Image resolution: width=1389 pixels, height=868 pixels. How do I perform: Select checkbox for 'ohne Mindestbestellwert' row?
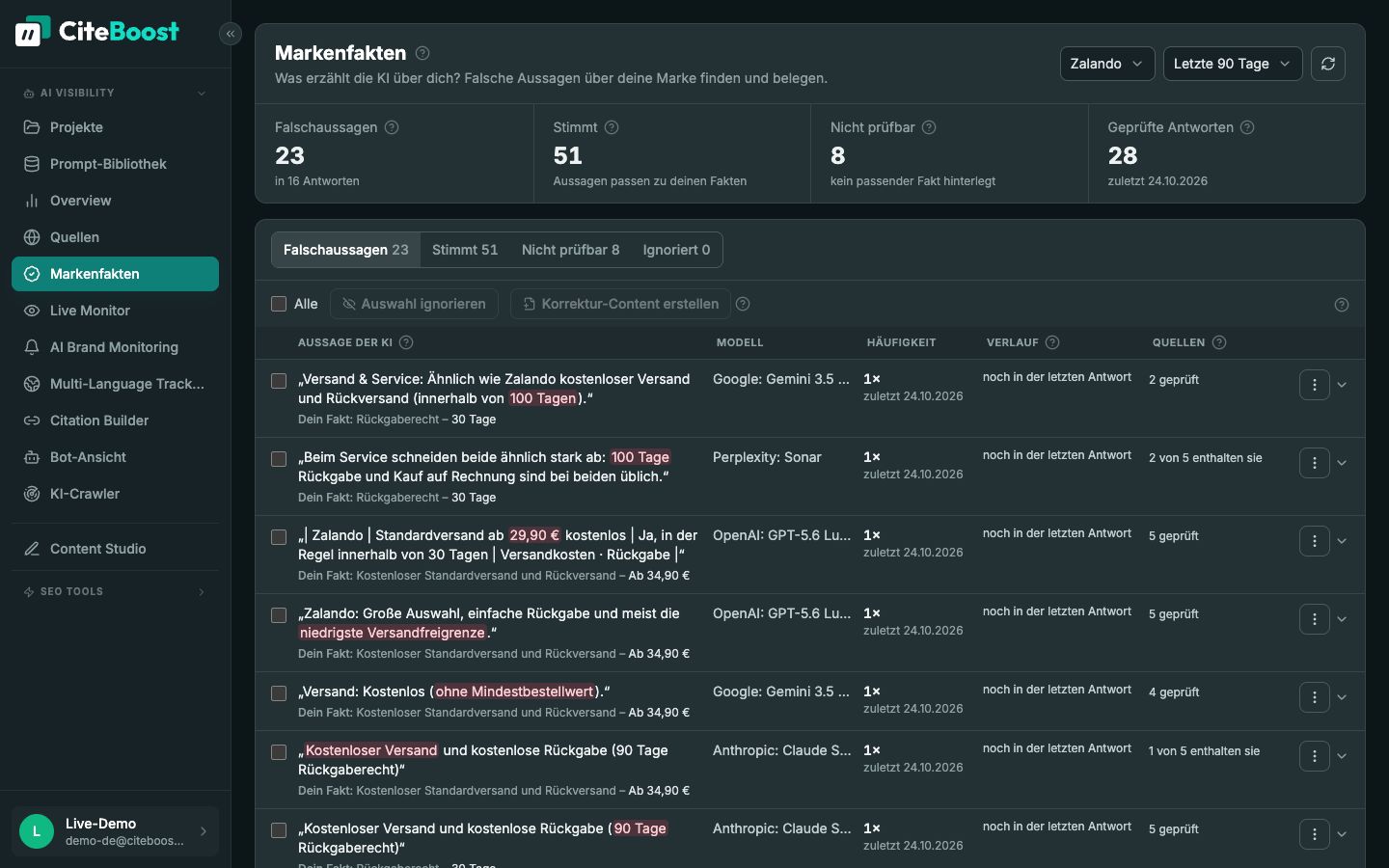pos(279,693)
